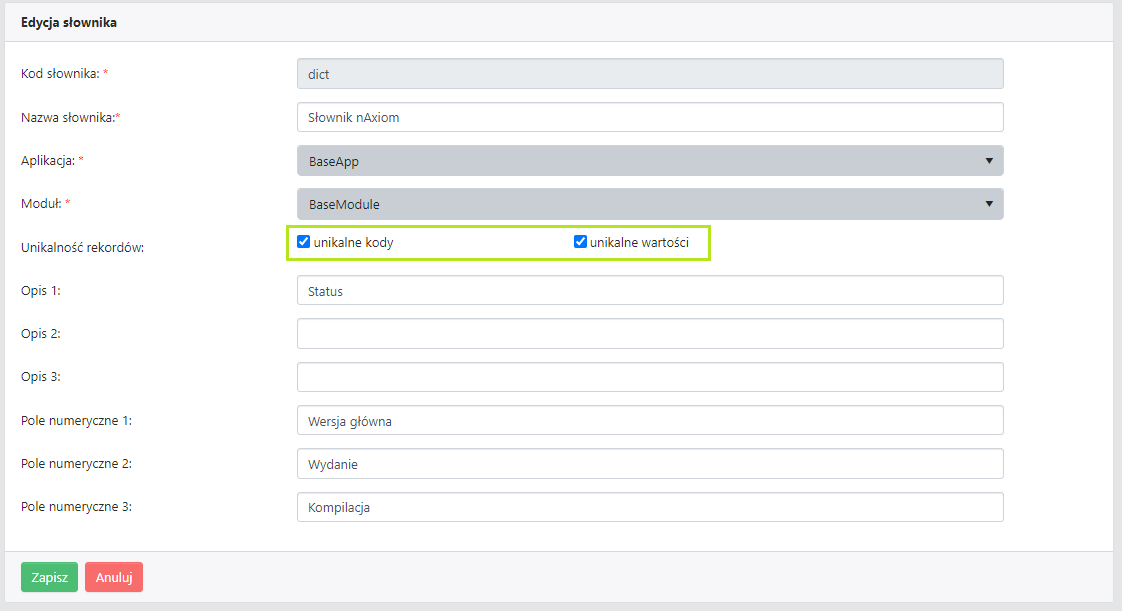Click the 'Opis 1' field containing Status
Image resolution: width=1122 pixels, height=611 pixels.
[650, 291]
